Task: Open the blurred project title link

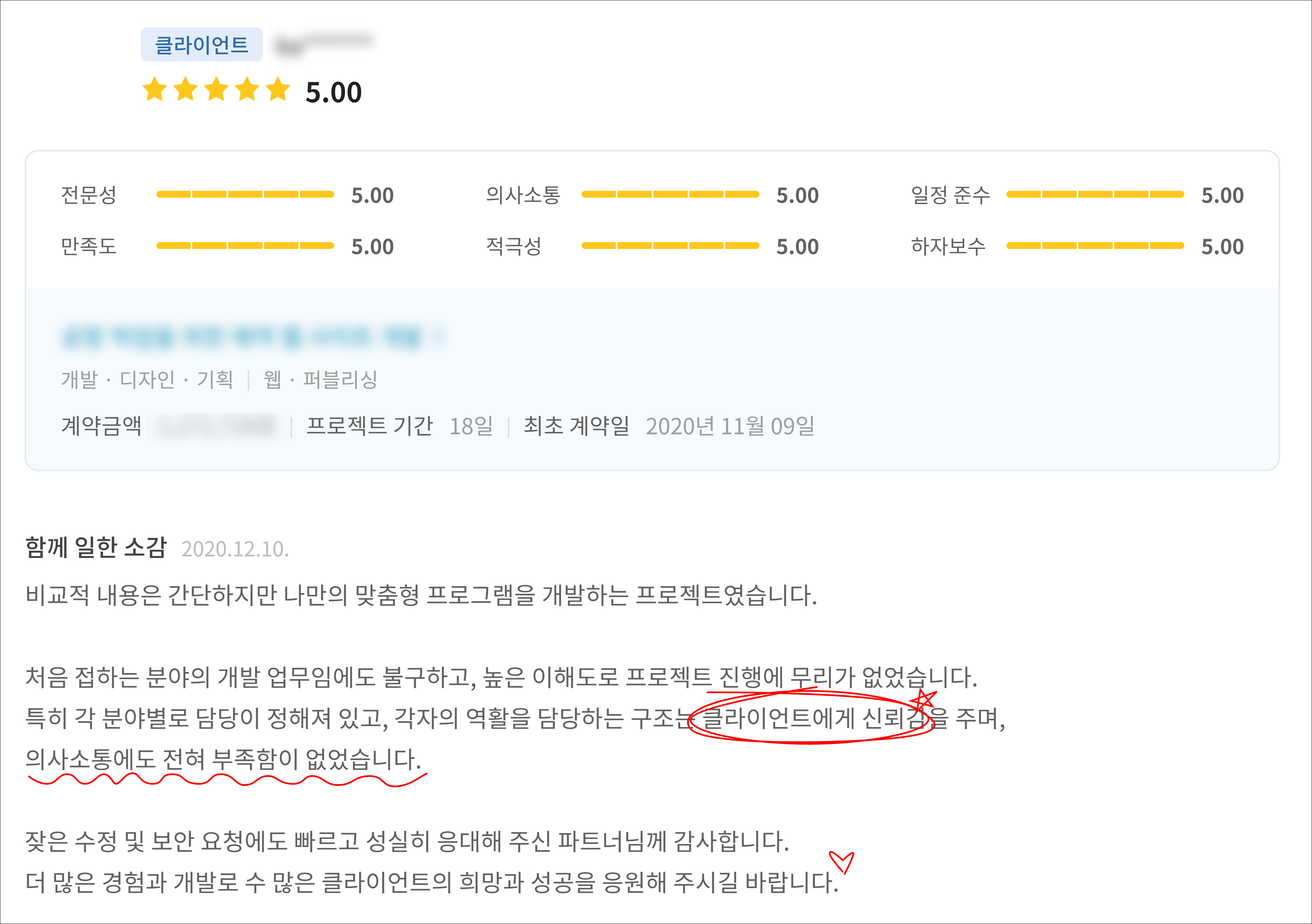Action: pyautogui.click(x=243, y=336)
